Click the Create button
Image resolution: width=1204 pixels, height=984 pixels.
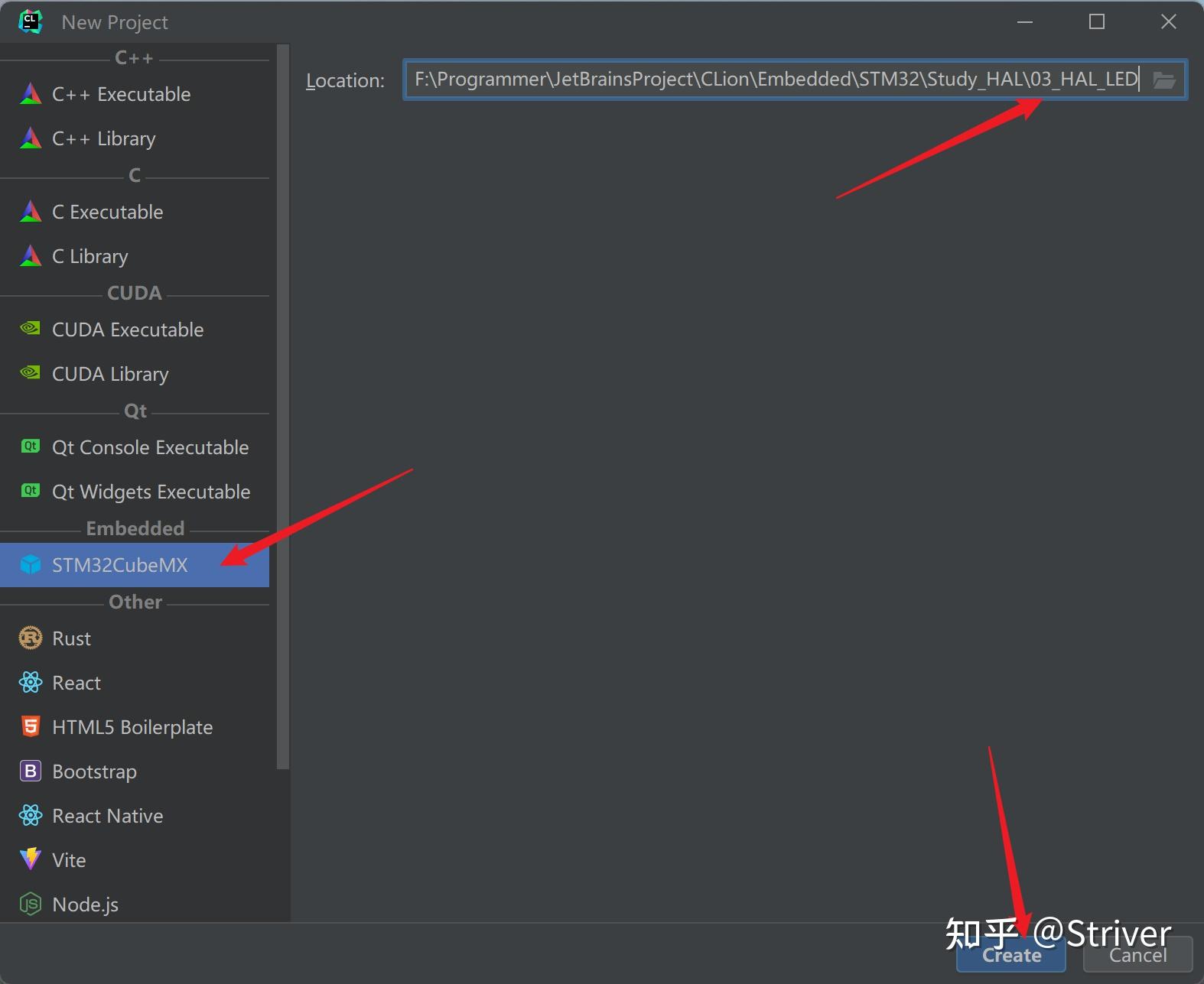pos(1011,955)
